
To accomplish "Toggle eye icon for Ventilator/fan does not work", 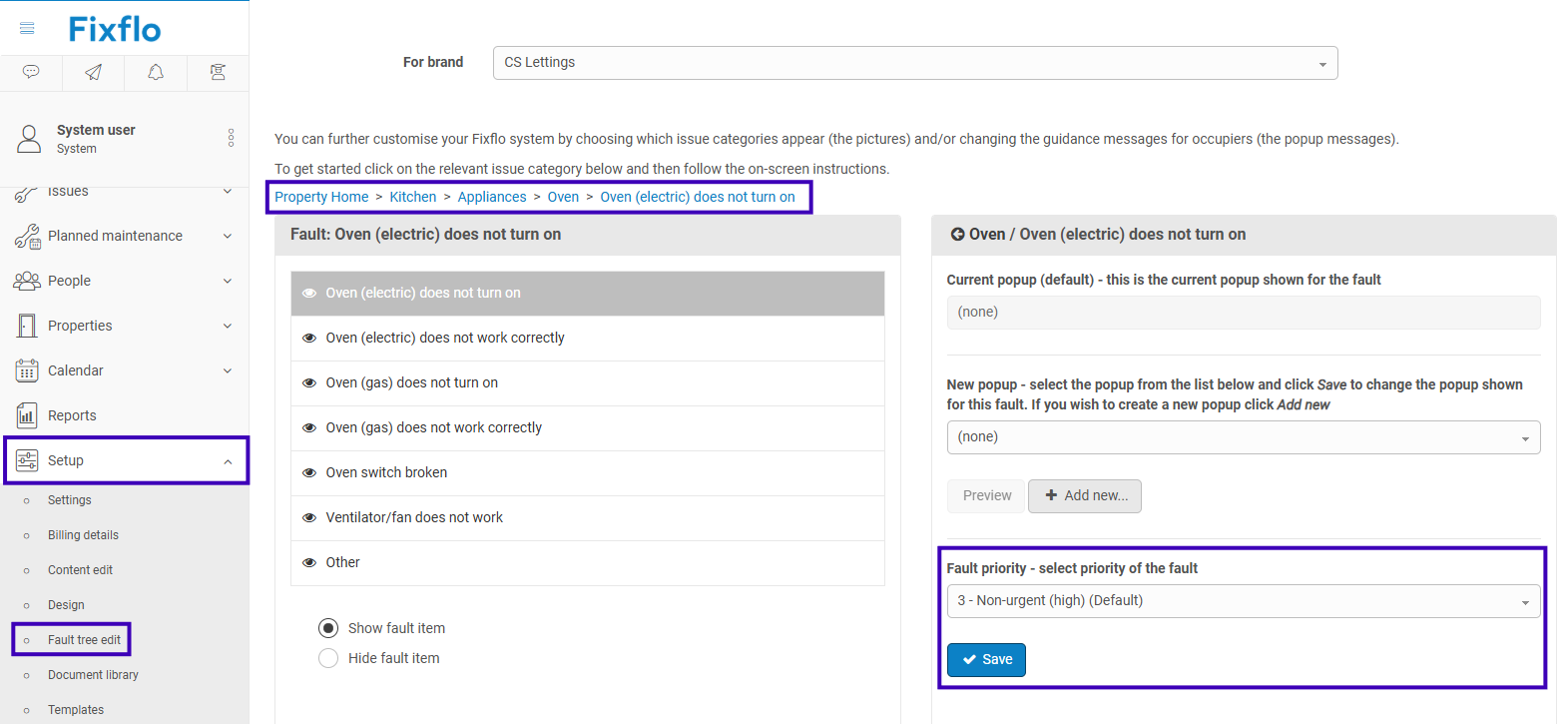I will (x=309, y=518).
